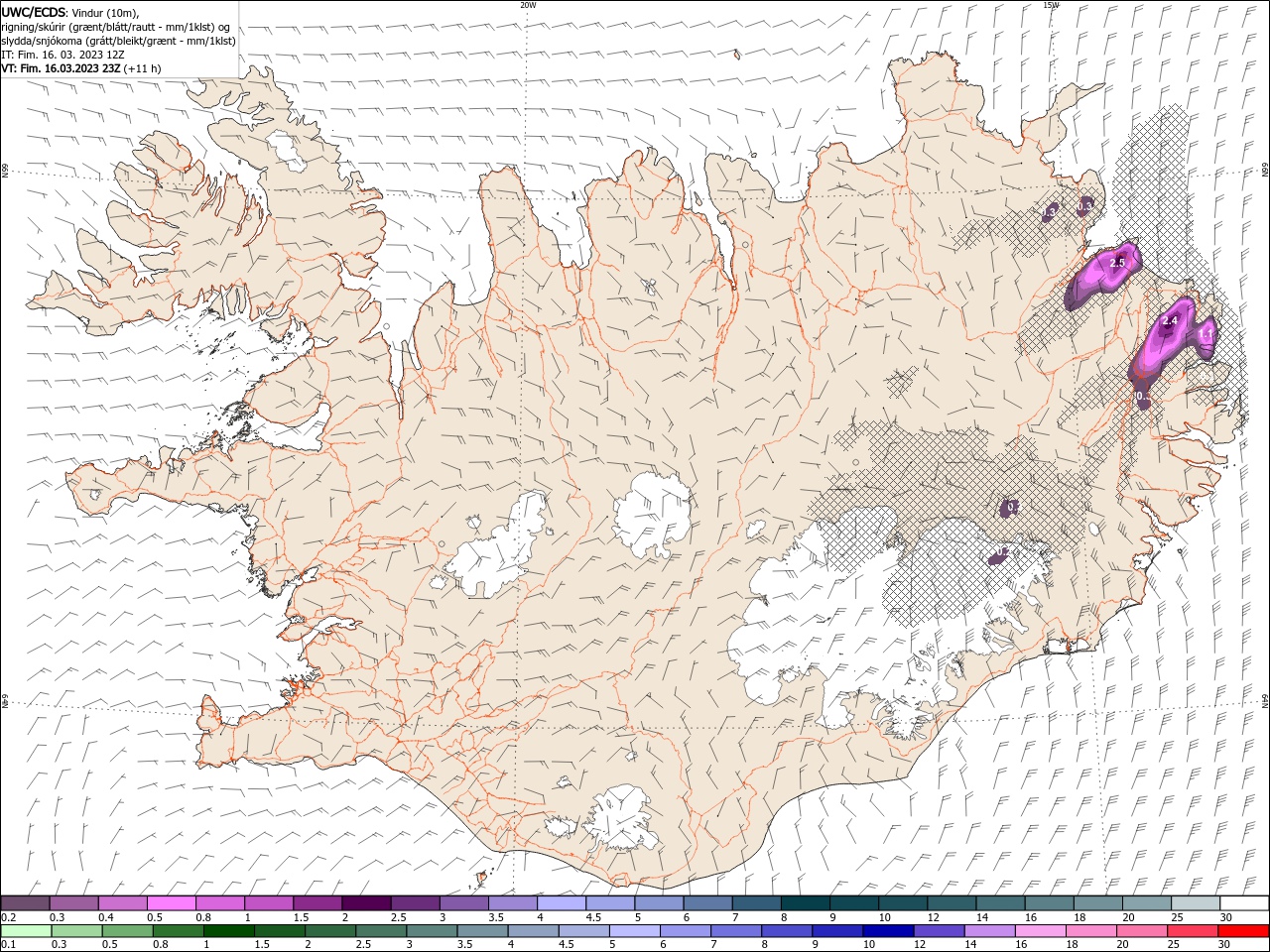1270x952 pixels.
Task: Pick the lower legend swatch starting at 6
Action: tap(686, 931)
